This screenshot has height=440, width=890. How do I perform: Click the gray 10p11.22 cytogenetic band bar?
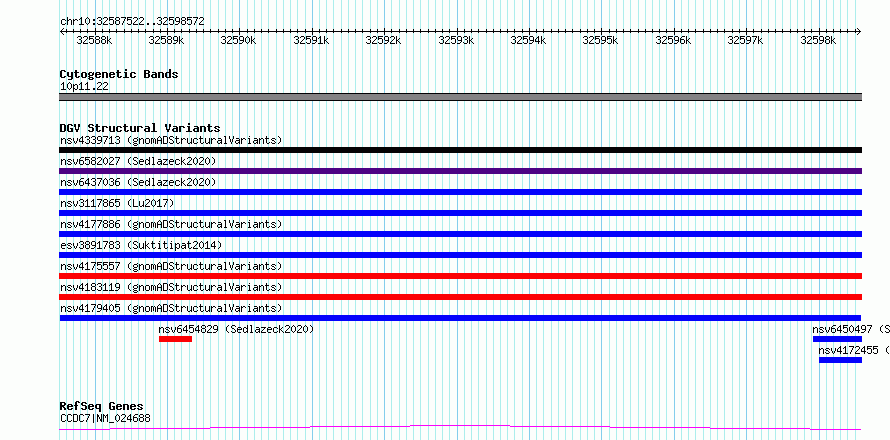click(460, 97)
